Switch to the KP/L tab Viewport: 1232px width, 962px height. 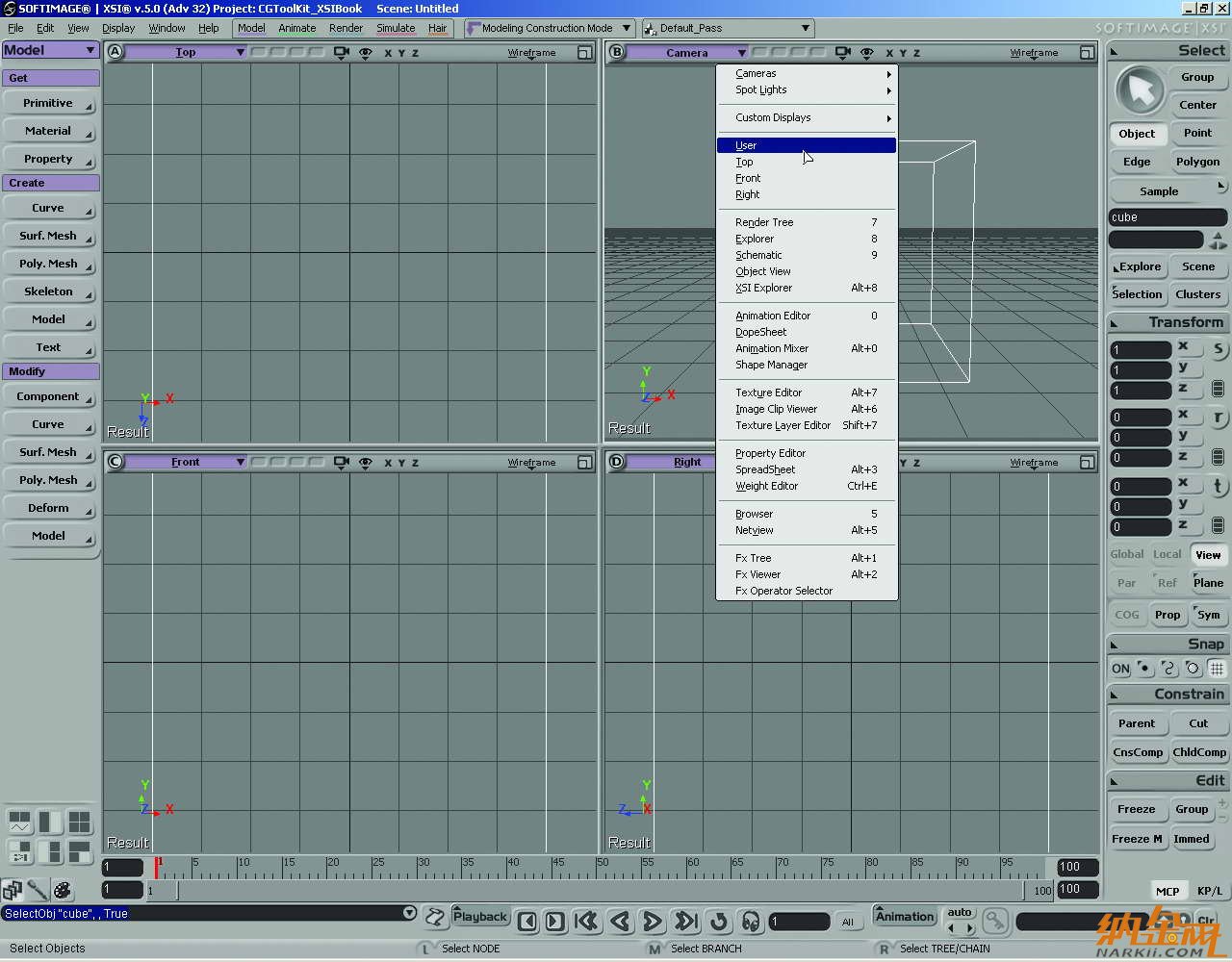[1210, 891]
